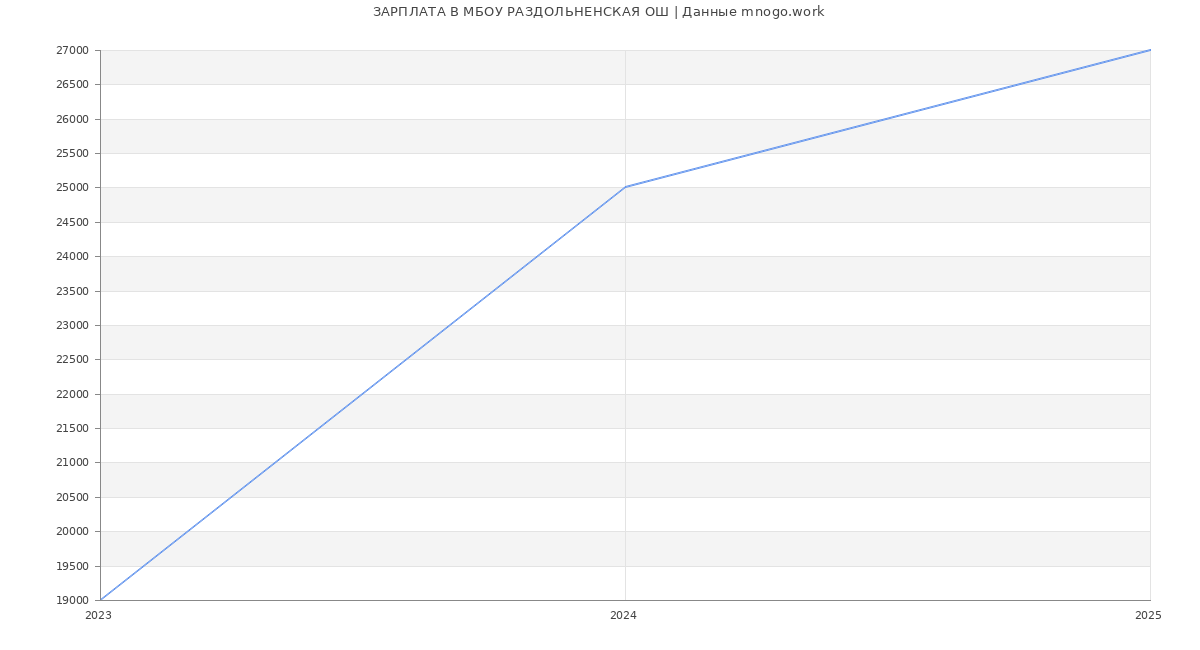Click the 26000 y-axis label
Viewport: 1200px width, 650px height.
[x=72, y=120]
